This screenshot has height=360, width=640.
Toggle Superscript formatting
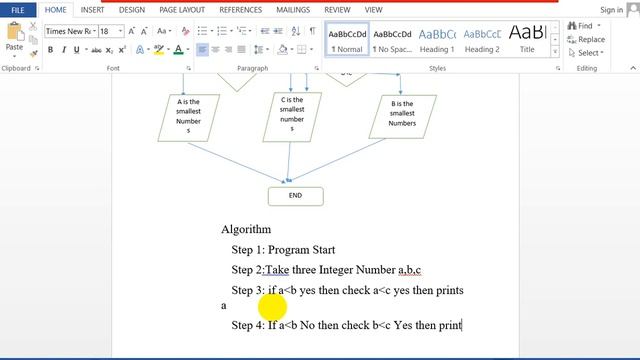click(122, 50)
